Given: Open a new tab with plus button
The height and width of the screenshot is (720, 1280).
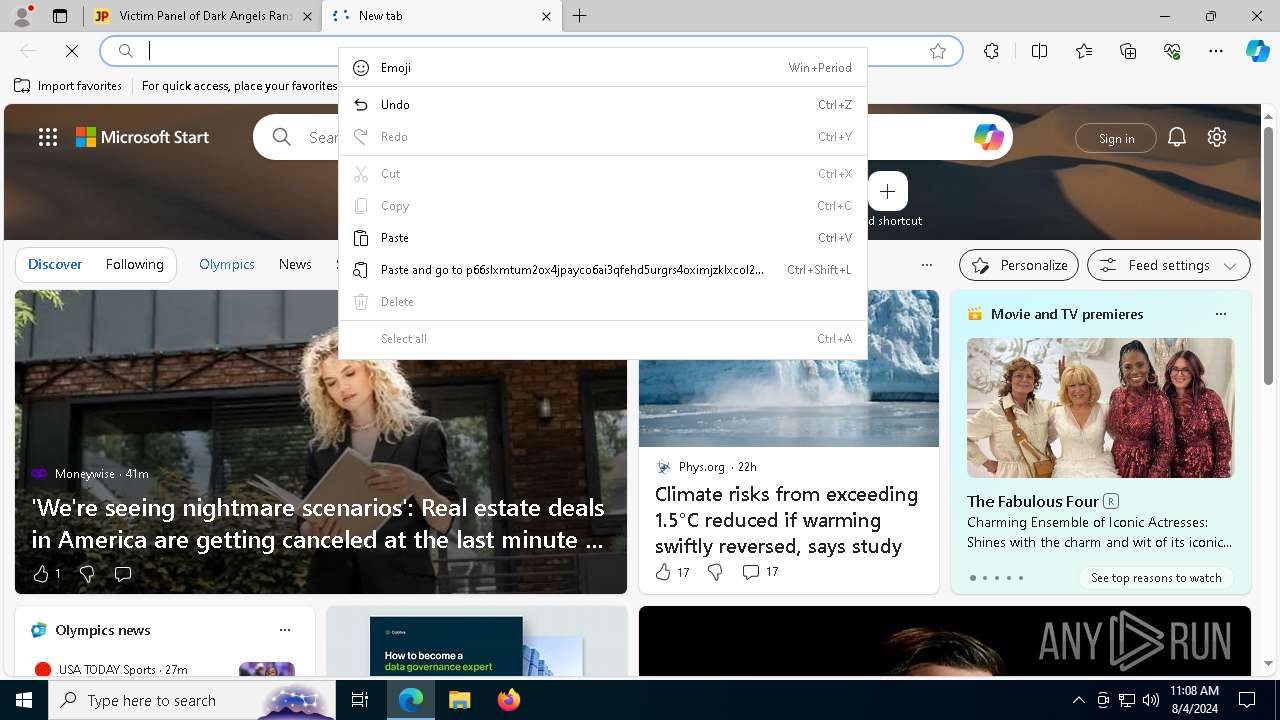Looking at the screenshot, I should tap(580, 16).
